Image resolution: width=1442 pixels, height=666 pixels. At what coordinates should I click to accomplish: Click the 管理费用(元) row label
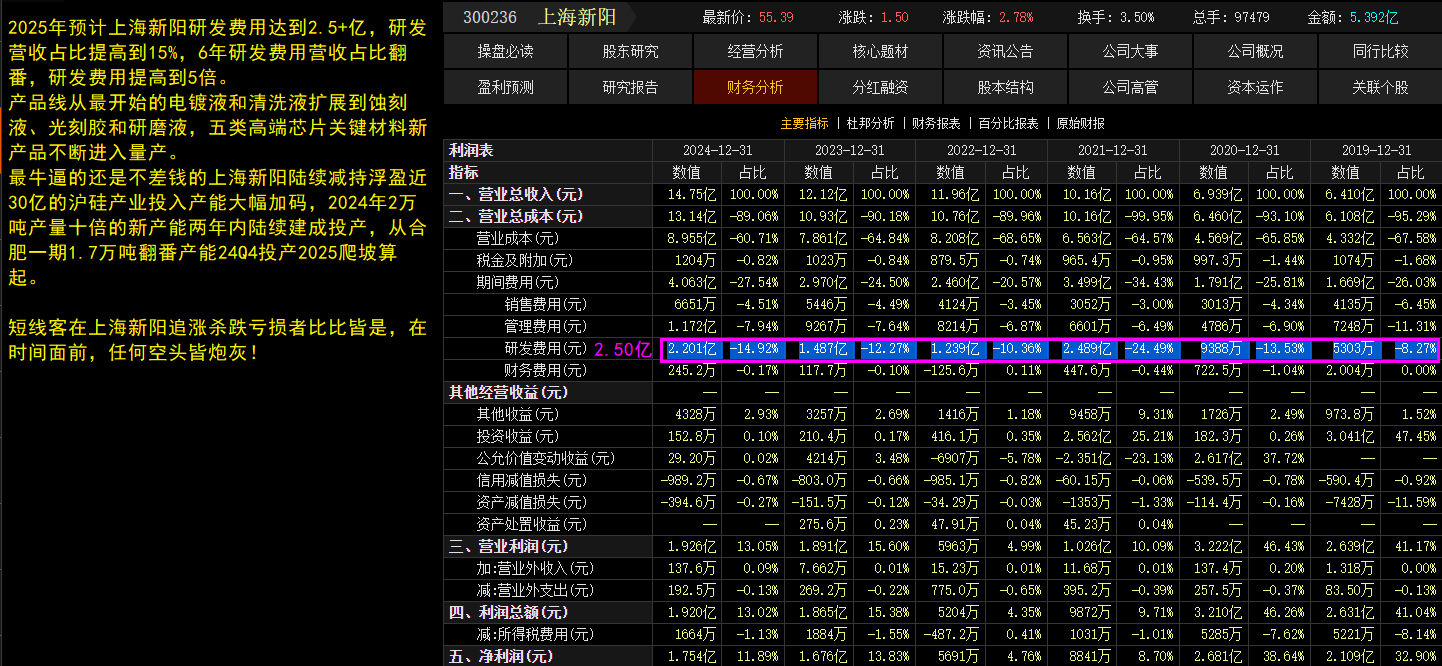tap(546, 326)
